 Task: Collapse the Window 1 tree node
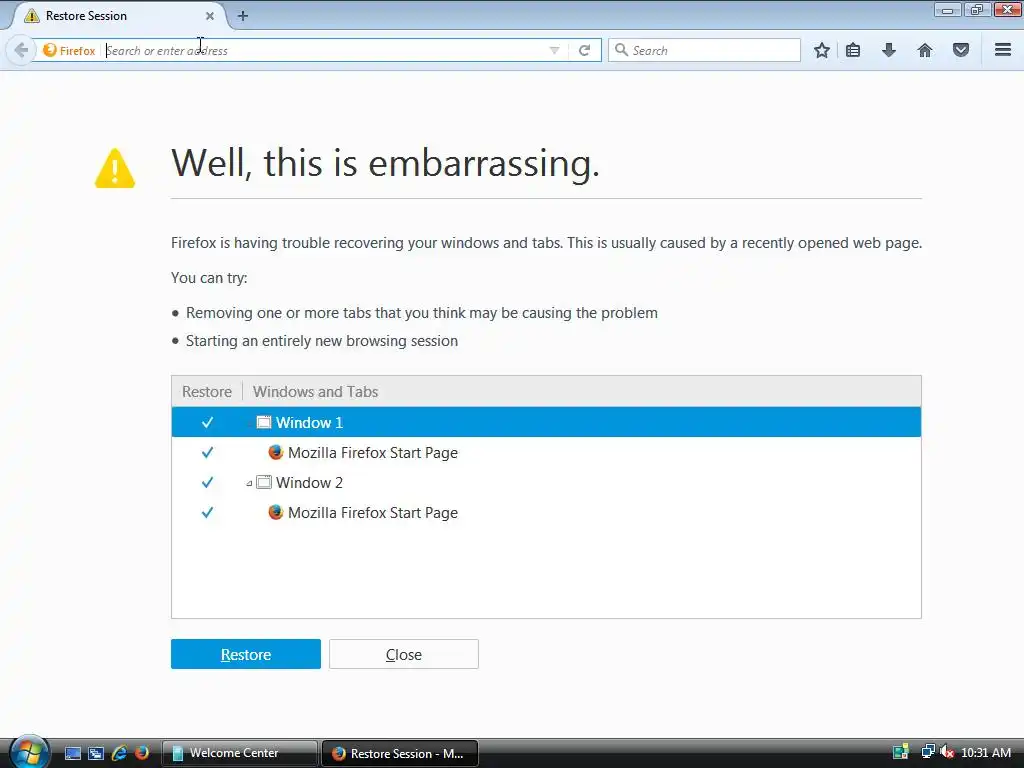[249, 423]
